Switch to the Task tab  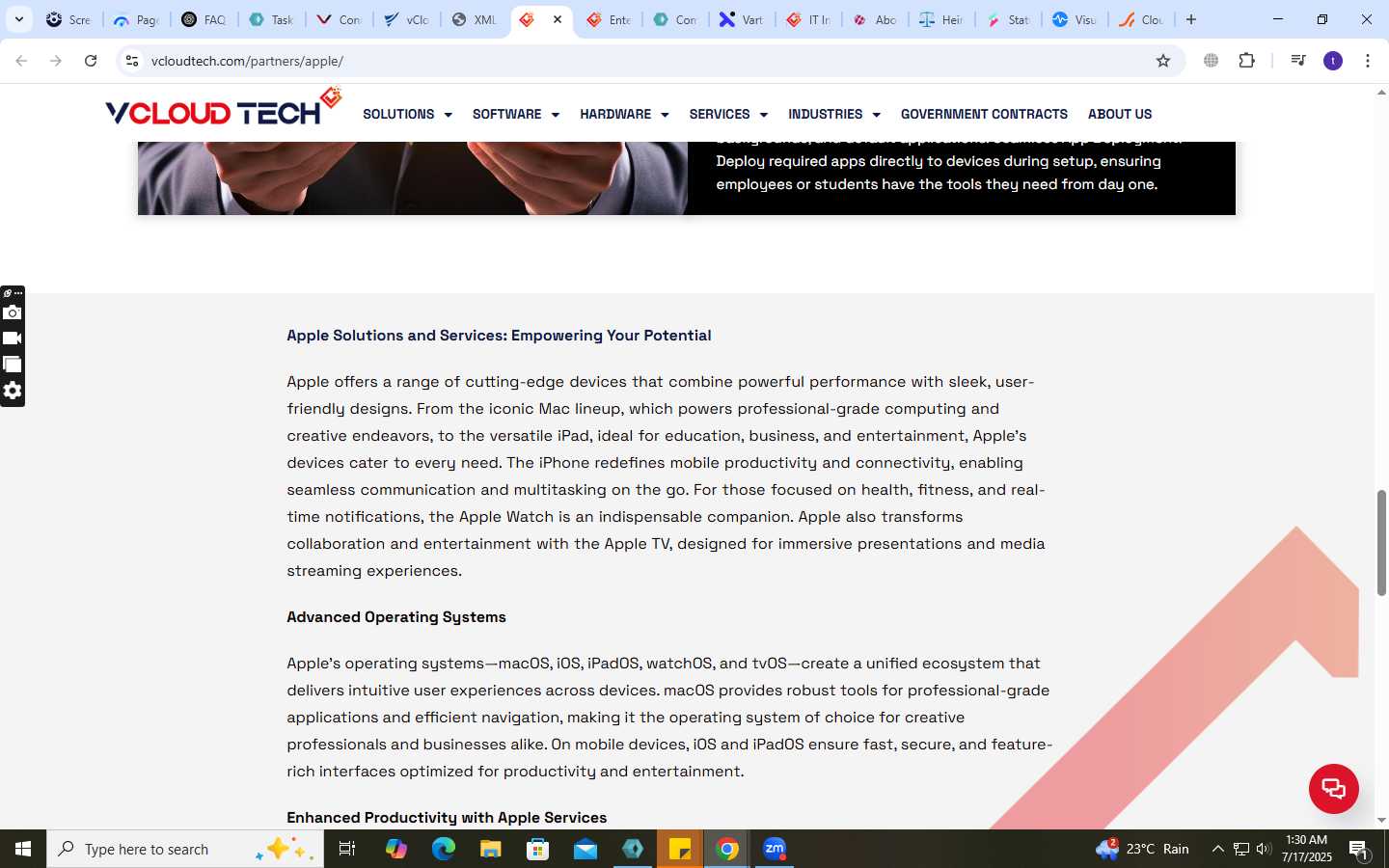[271, 19]
